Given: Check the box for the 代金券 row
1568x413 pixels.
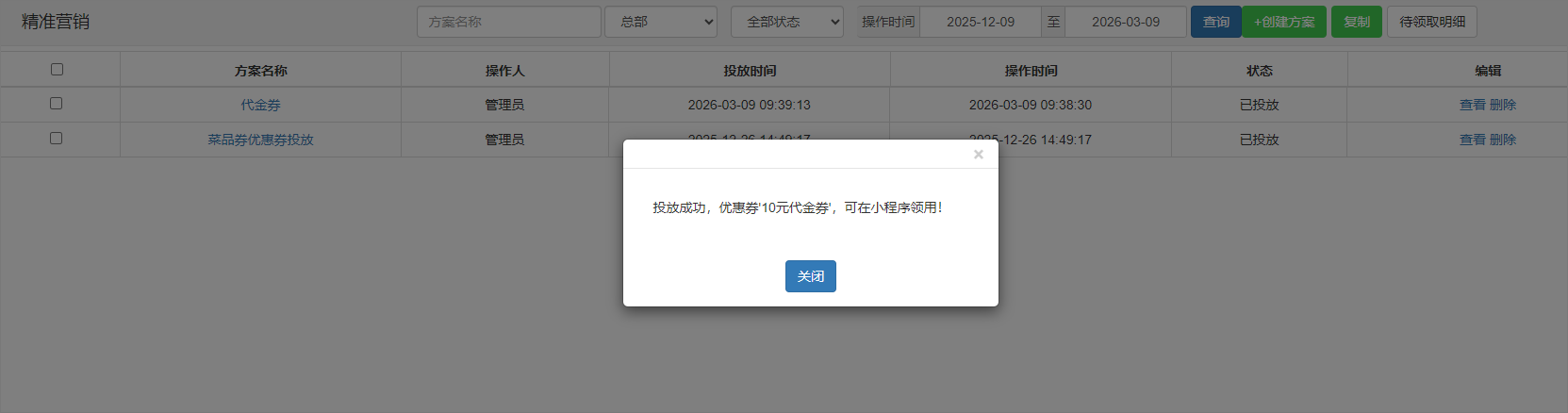Looking at the screenshot, I should coord(57,104).
